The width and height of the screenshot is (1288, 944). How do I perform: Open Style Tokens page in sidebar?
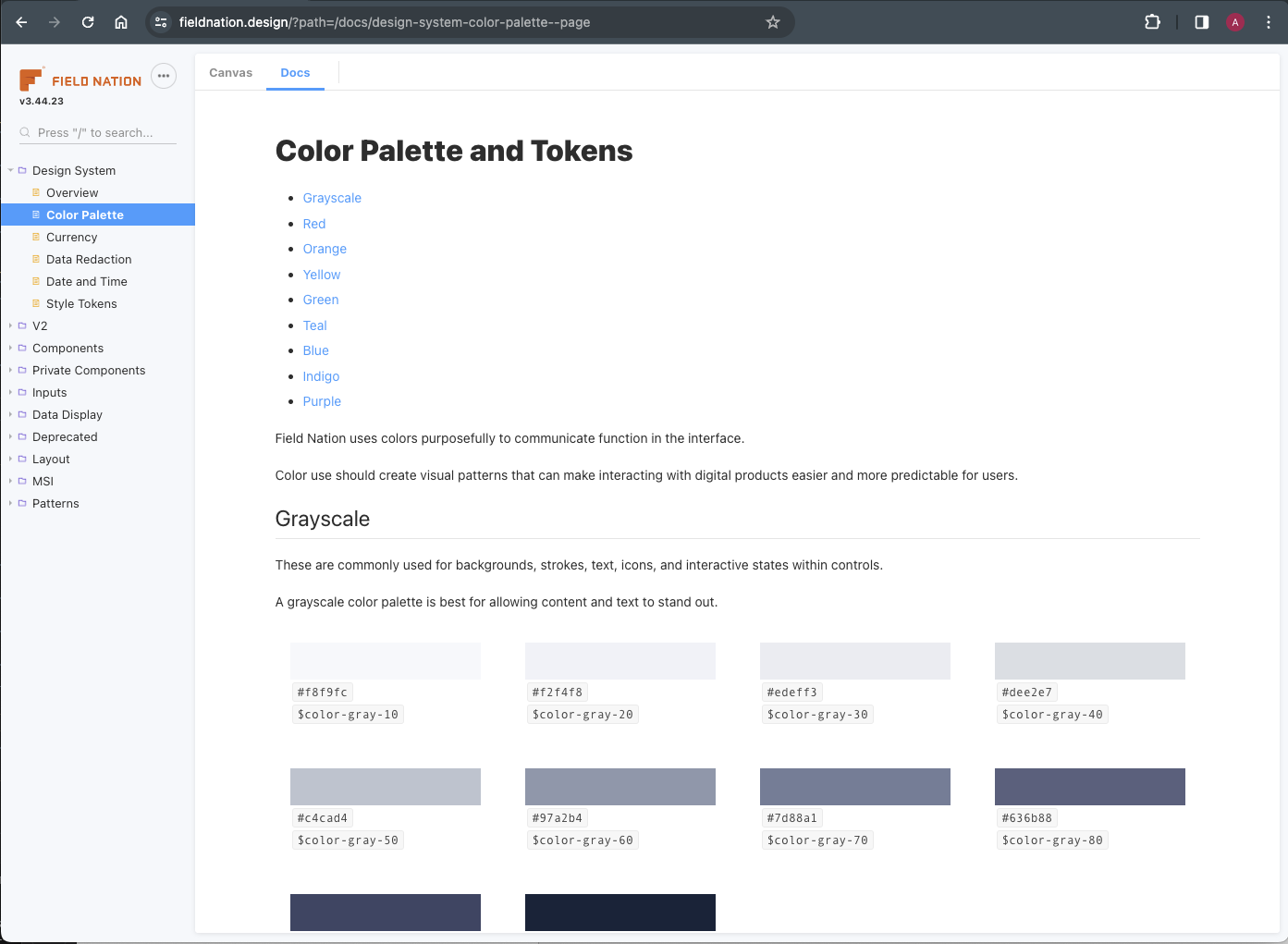tap(81, 303)
